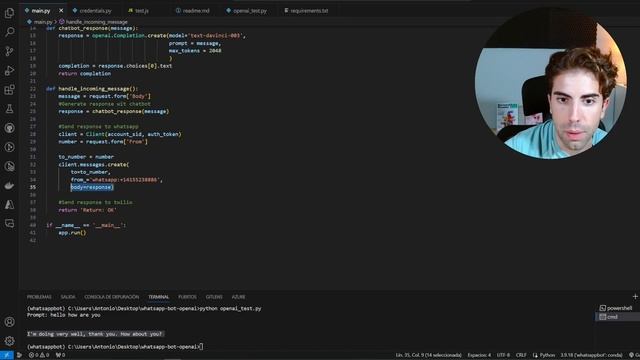The height and width of the screenshot is (360, 640).
Task: Close the main.py editor tab
Action: click(61, 11)
